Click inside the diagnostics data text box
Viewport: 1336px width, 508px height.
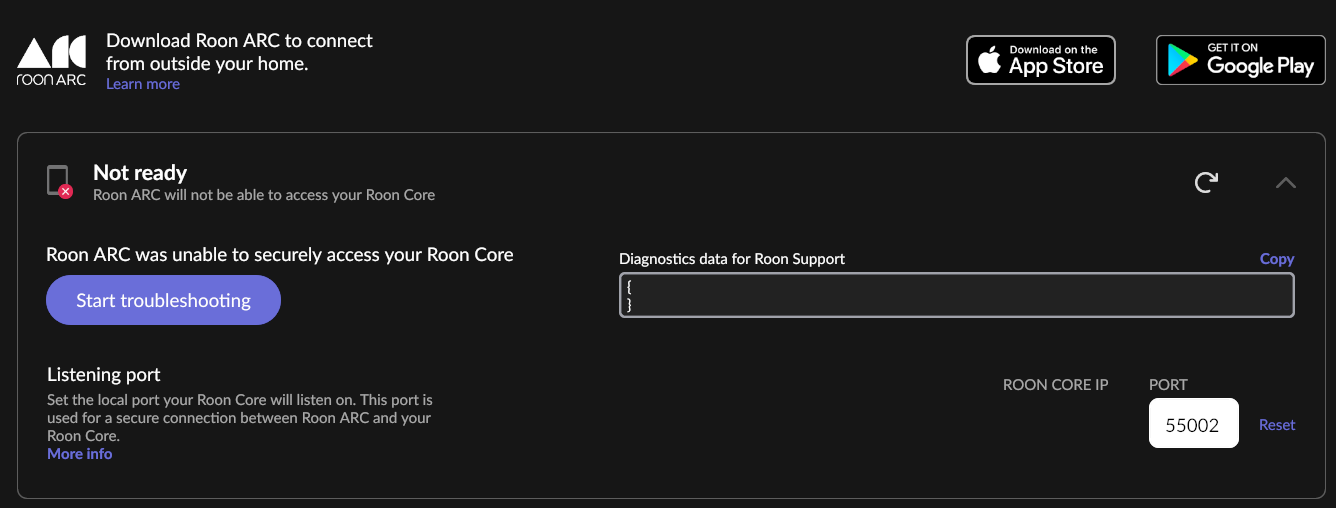956,296
